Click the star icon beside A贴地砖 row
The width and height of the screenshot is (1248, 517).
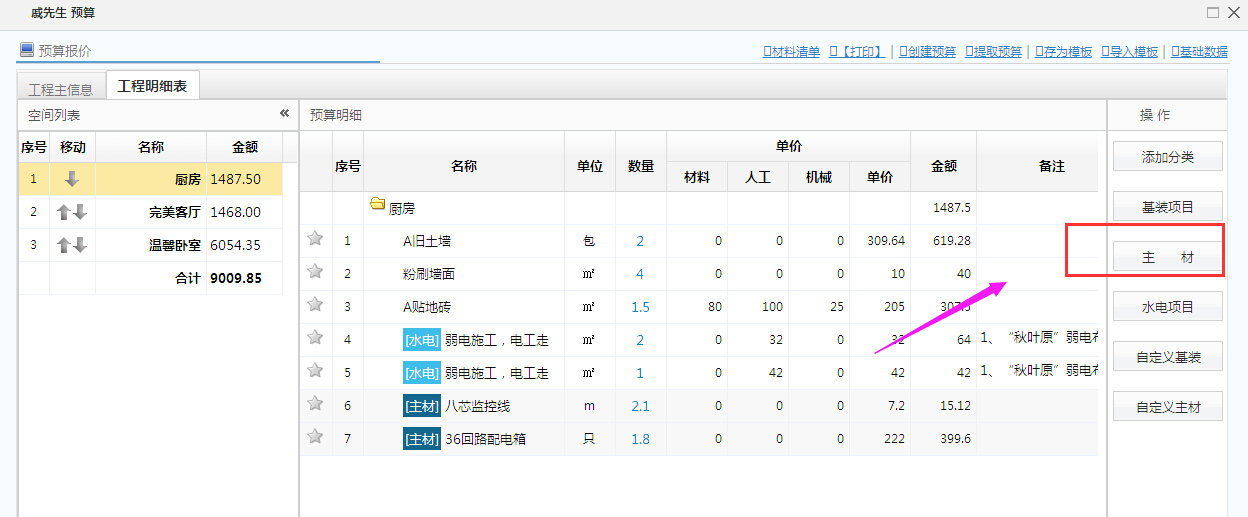[315, 305]
